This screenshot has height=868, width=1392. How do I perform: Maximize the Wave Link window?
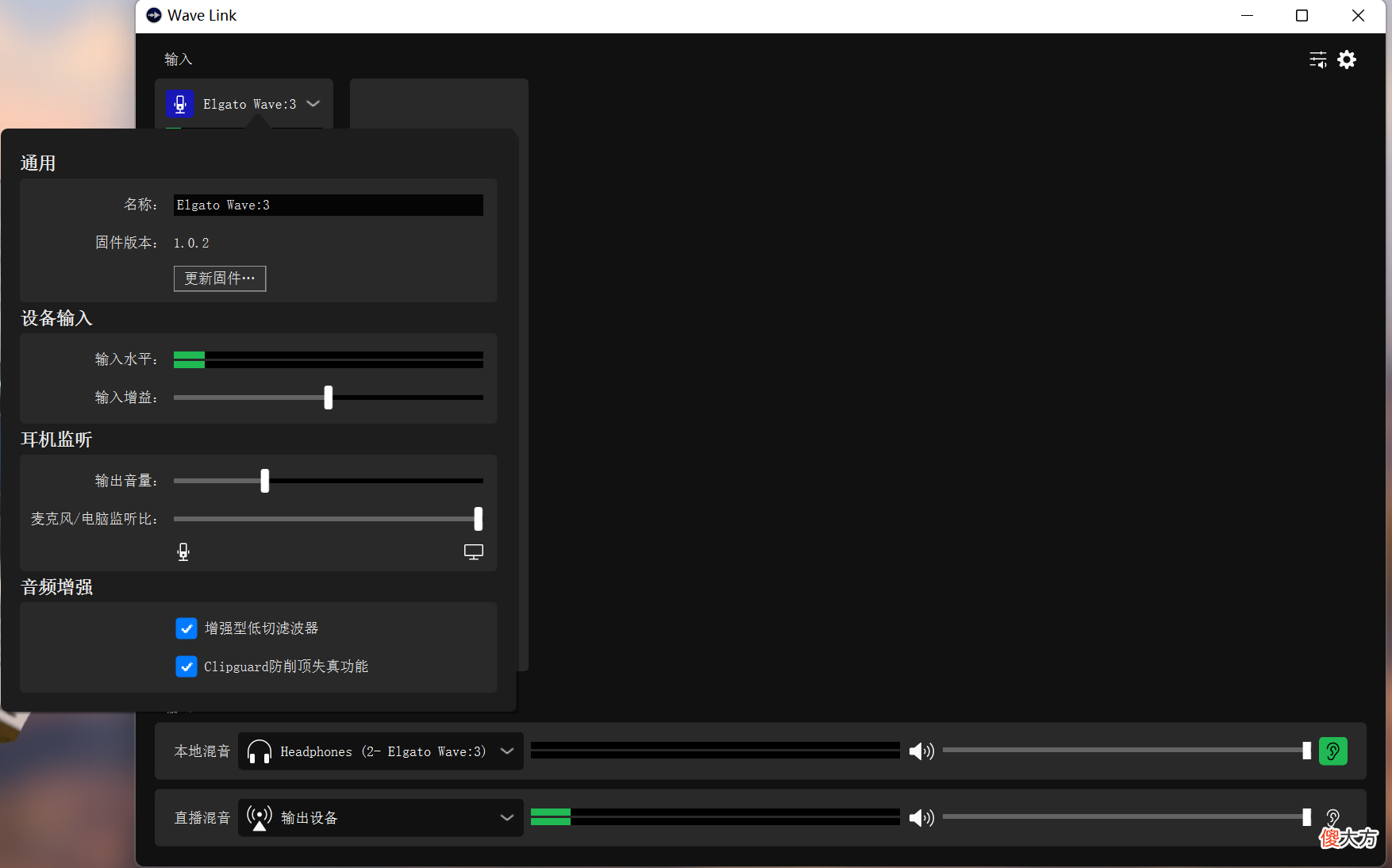tap(1302, 16)
